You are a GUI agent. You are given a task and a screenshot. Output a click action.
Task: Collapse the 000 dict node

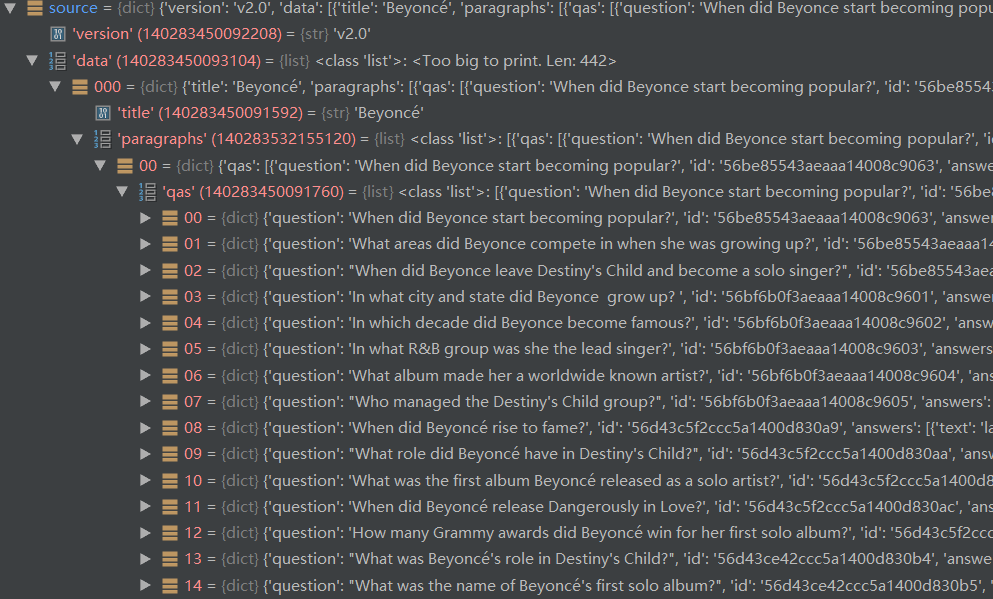[x=55, y=87]
